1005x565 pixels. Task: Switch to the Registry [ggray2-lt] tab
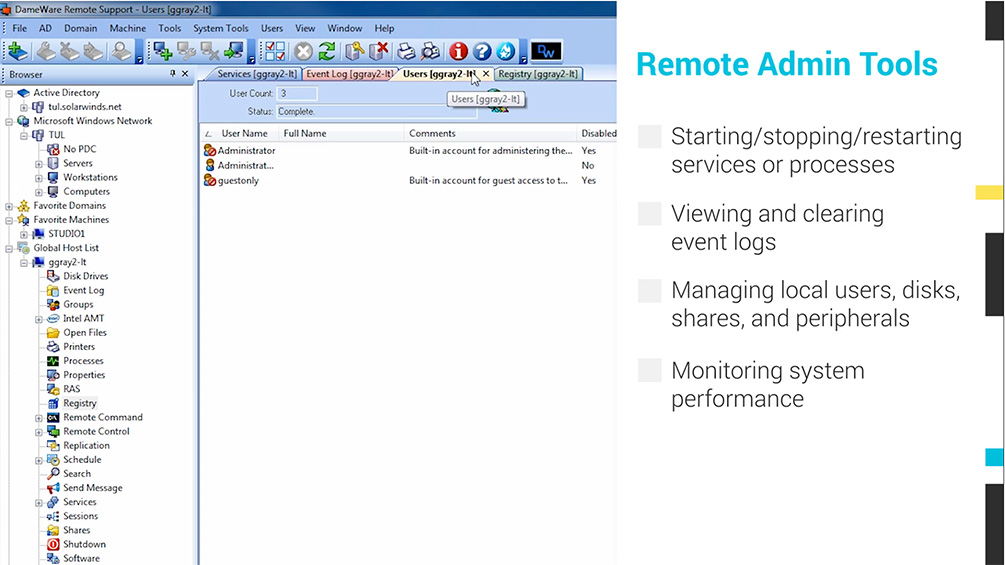click(538, 74)
